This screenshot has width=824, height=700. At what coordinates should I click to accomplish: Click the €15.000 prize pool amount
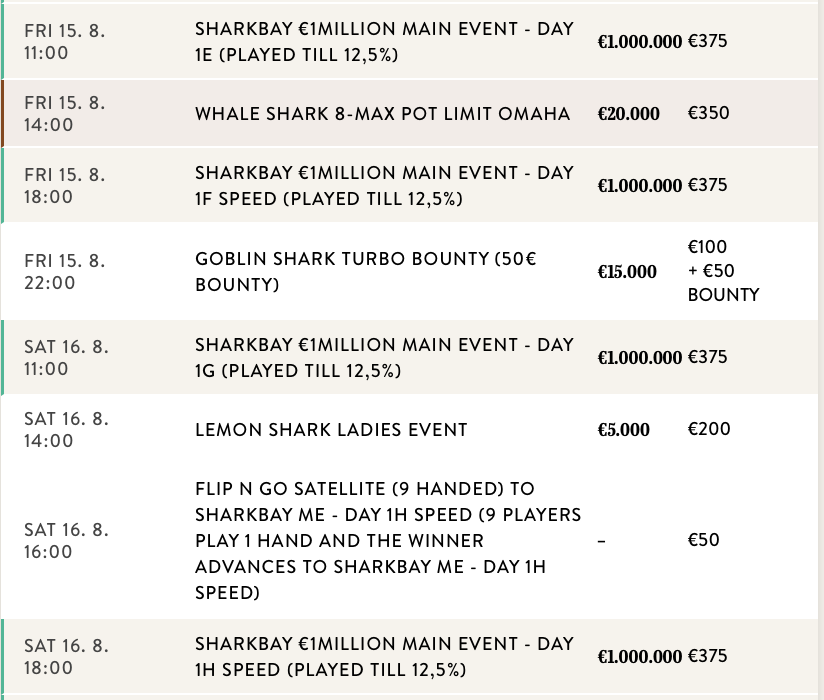coord(627,272)
